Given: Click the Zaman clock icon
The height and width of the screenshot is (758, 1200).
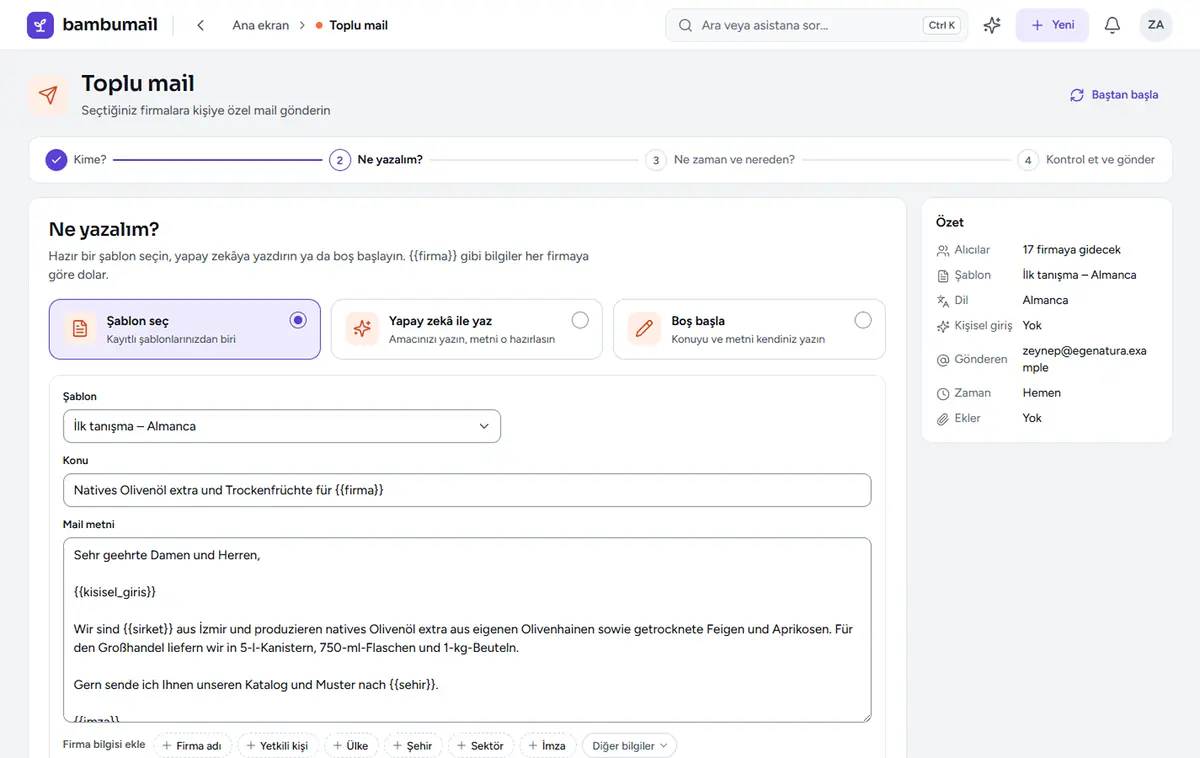Looking at the screenshot, I should [x=942, y=393].
